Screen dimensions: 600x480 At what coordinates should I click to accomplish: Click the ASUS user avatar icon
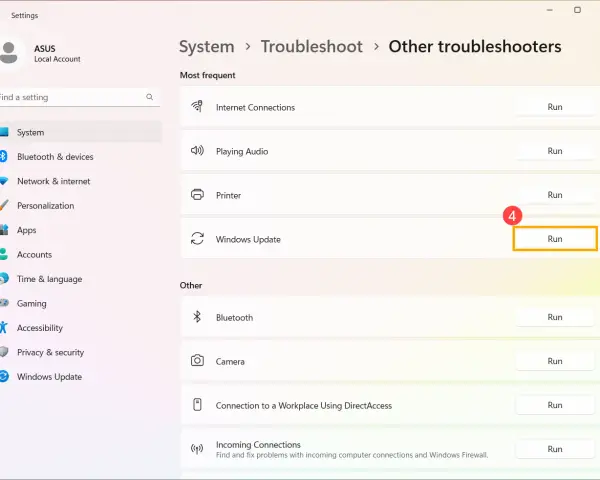[x=8, y=52]
